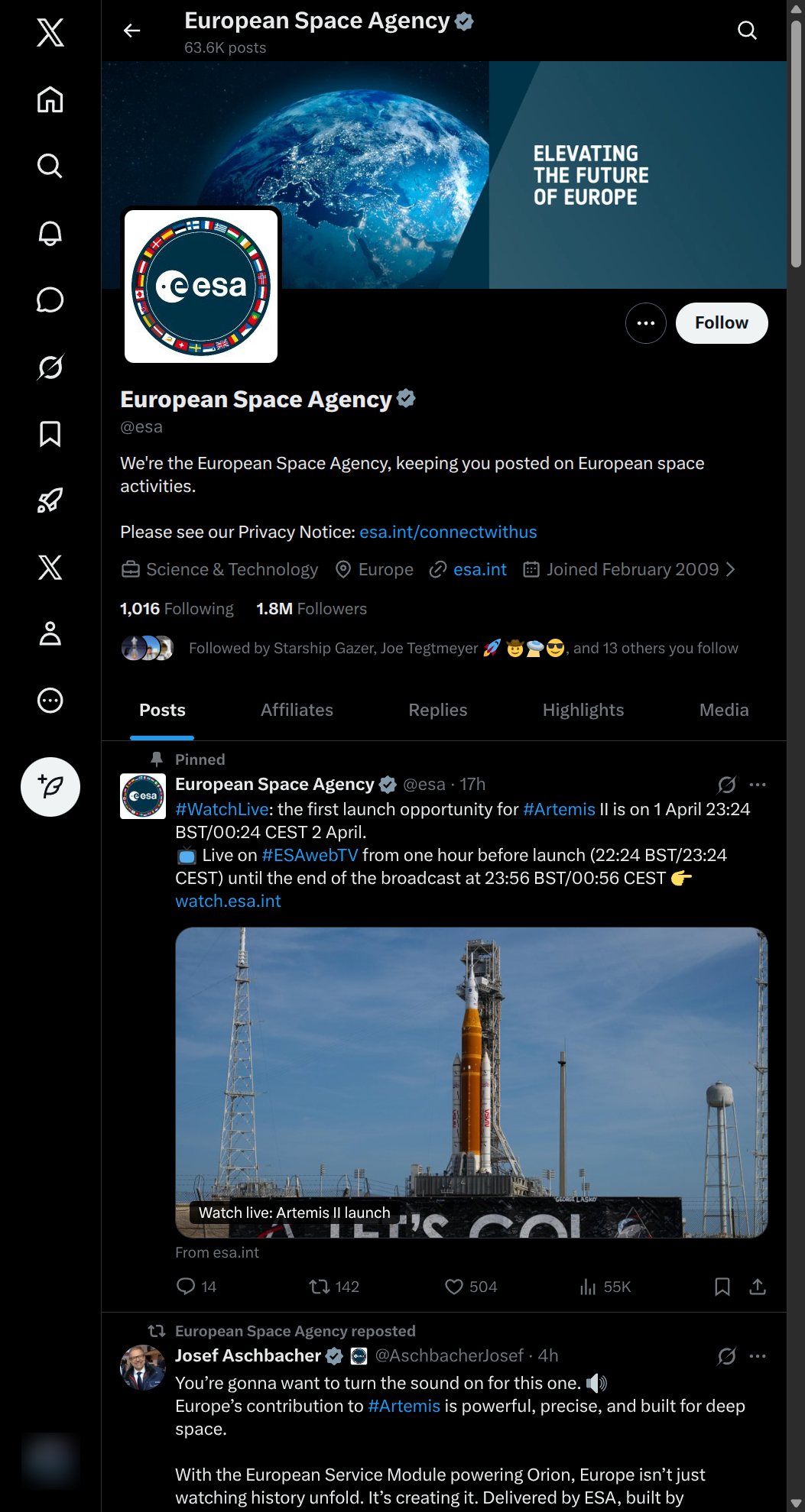Switch to the Affiliates tab
805x1512 pixels.
pyautogui.click(x=297, y=710)
